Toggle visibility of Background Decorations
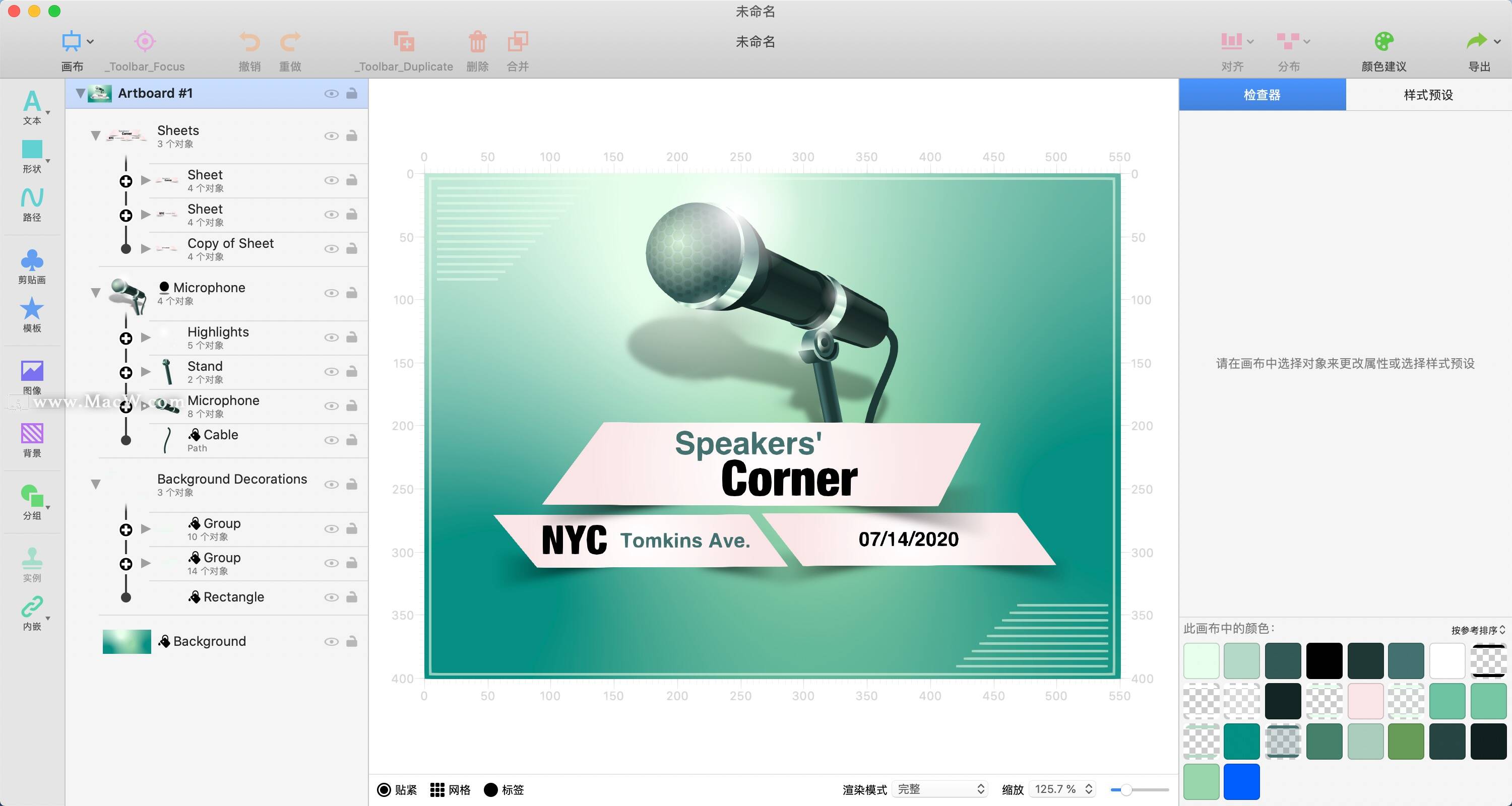 pos(332,484)
